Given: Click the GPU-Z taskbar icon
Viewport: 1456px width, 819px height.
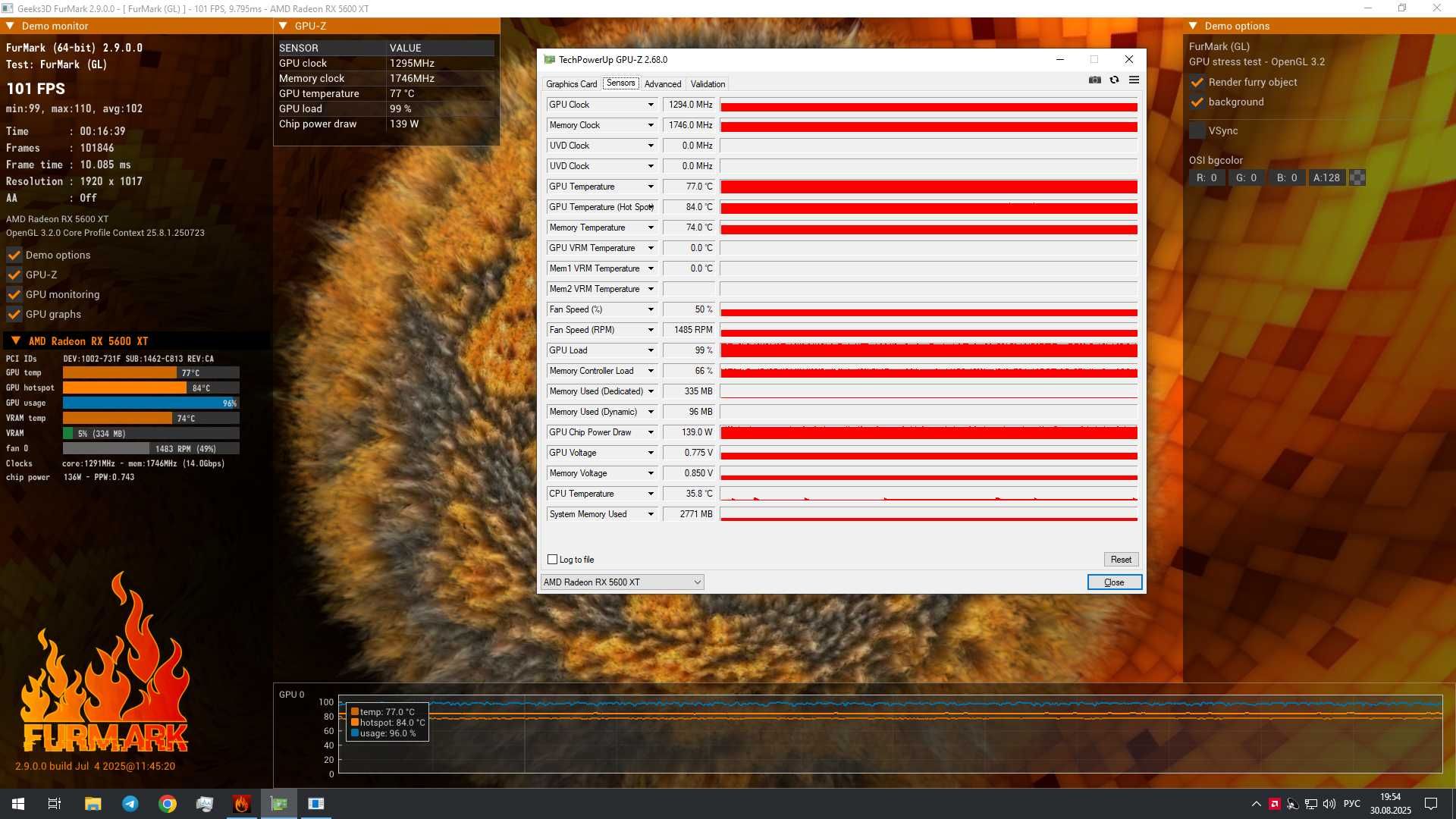Looking at the screenshot, I should tap(279, 804).
